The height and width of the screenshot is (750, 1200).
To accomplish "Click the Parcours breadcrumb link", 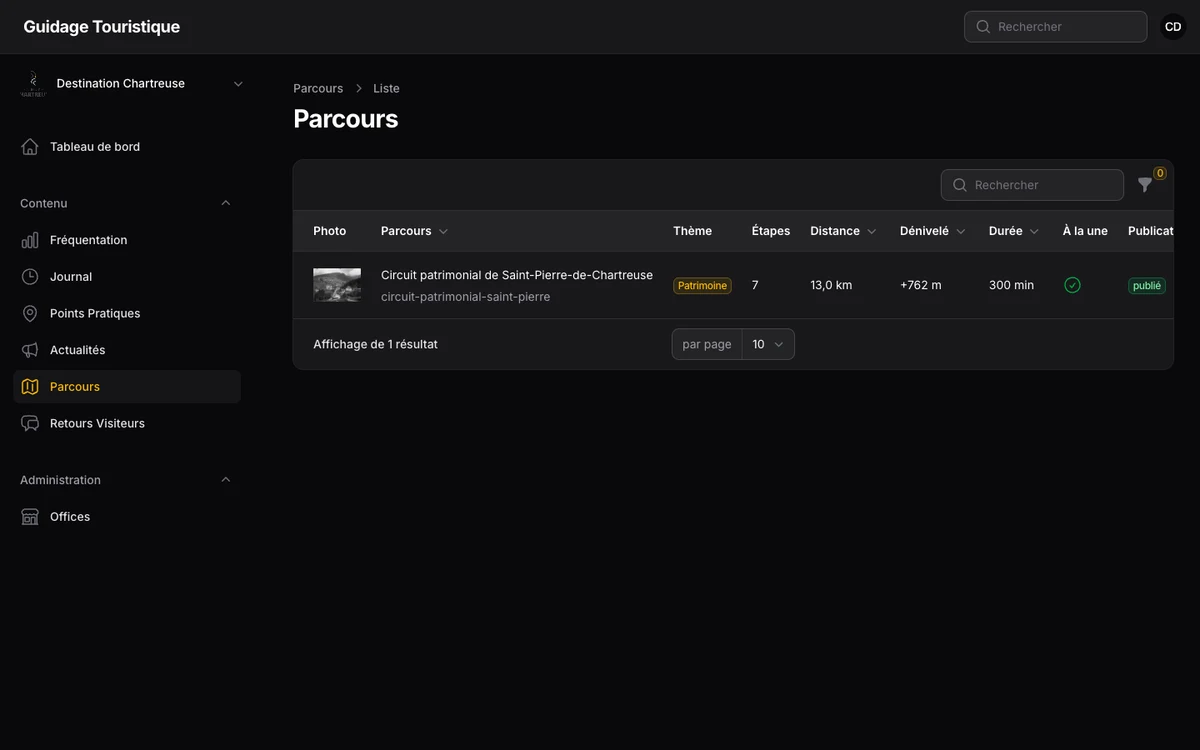I will [x=318, y=89].
